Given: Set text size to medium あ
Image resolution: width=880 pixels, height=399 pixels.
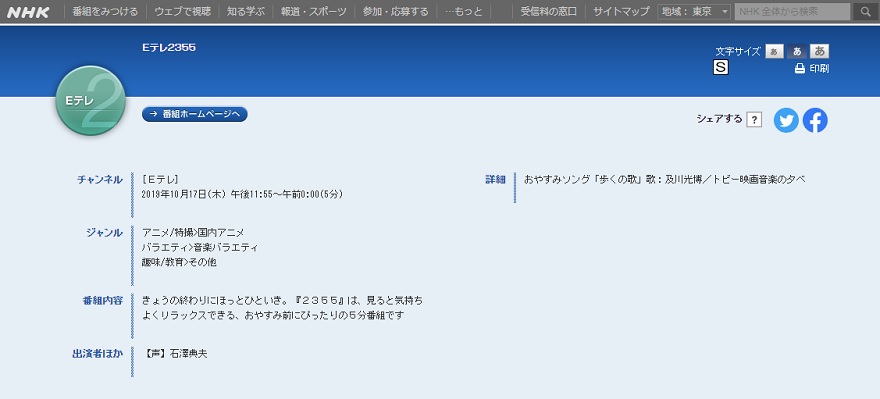Looking at the screenshot, I should (796, 51).
